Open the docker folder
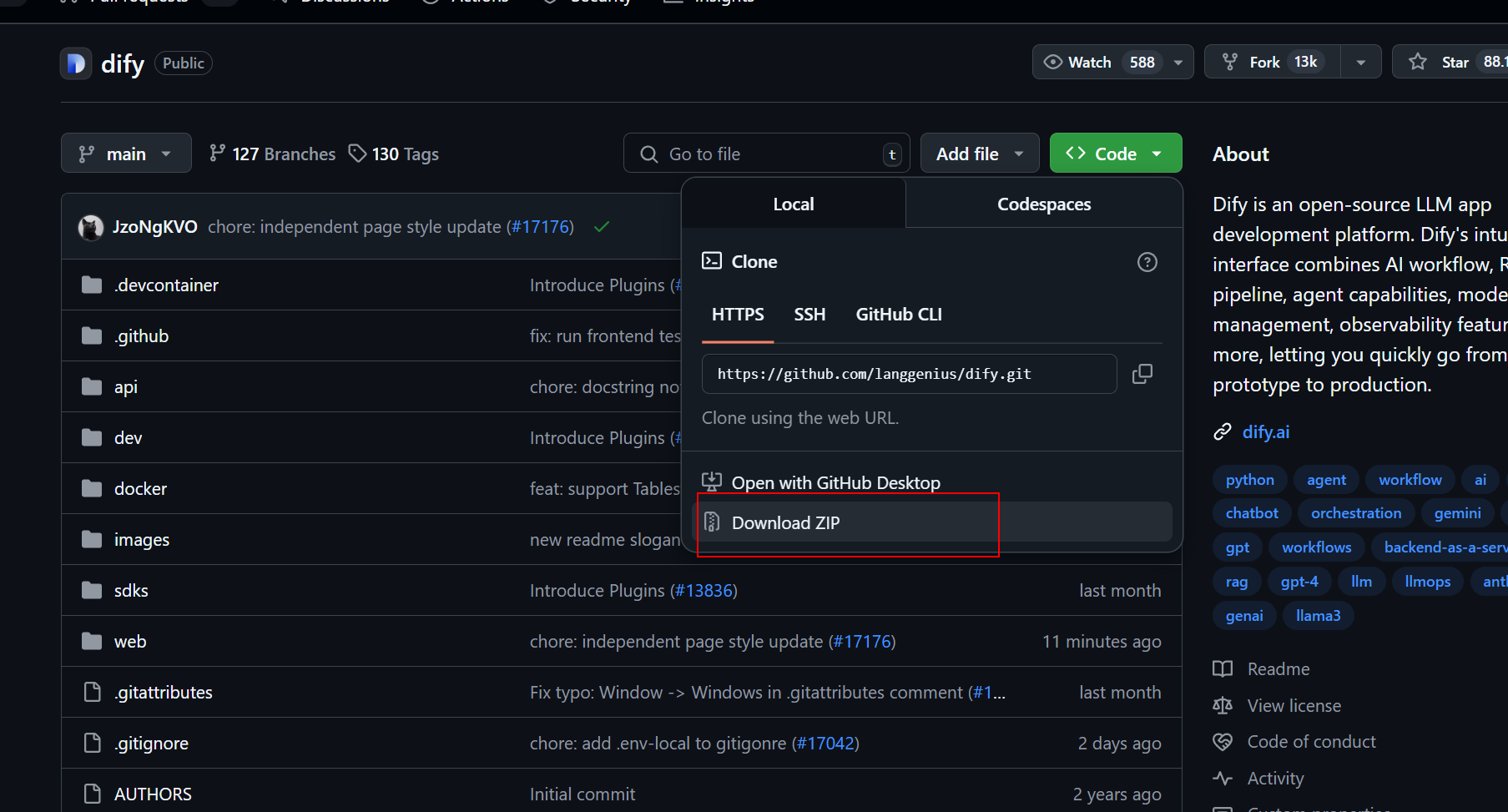 140,489
